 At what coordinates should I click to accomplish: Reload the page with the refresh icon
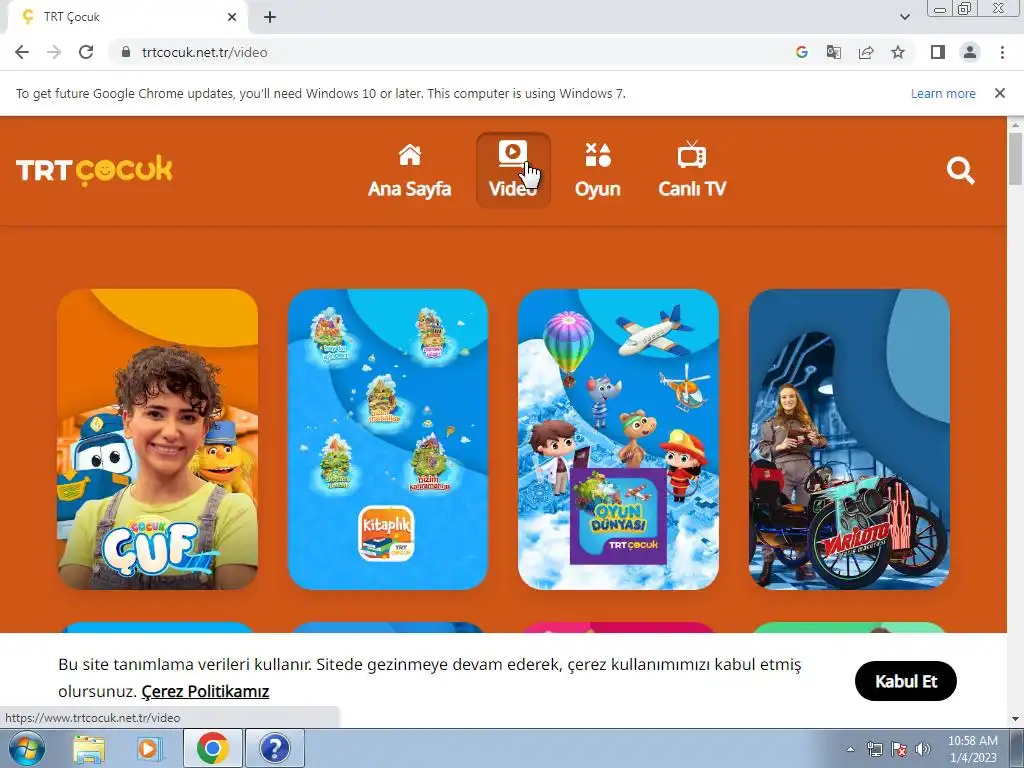point(86,52)
